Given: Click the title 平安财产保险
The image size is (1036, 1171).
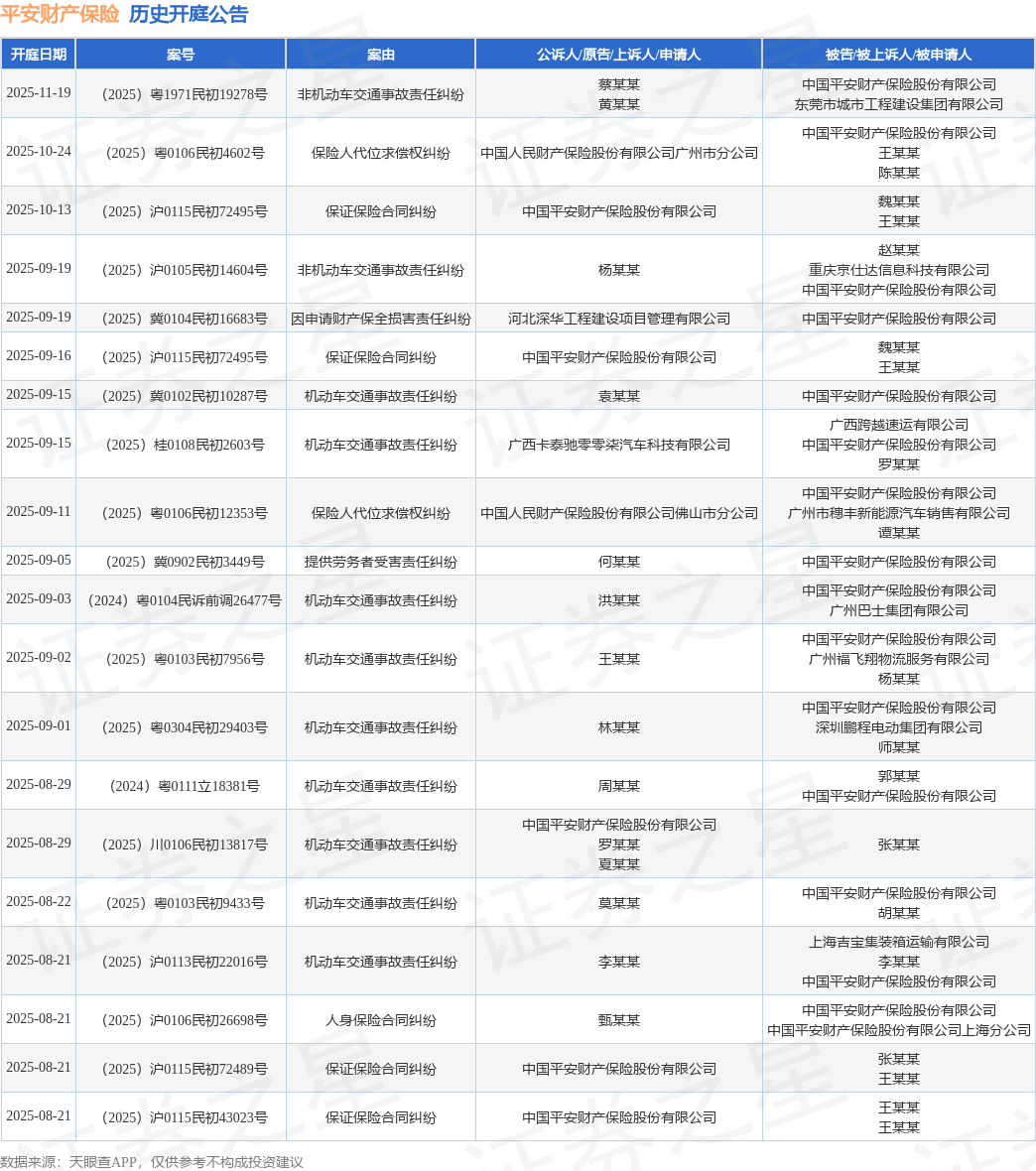Looking at the screenshot, I should pyautogui.click(x=60, y=14).
